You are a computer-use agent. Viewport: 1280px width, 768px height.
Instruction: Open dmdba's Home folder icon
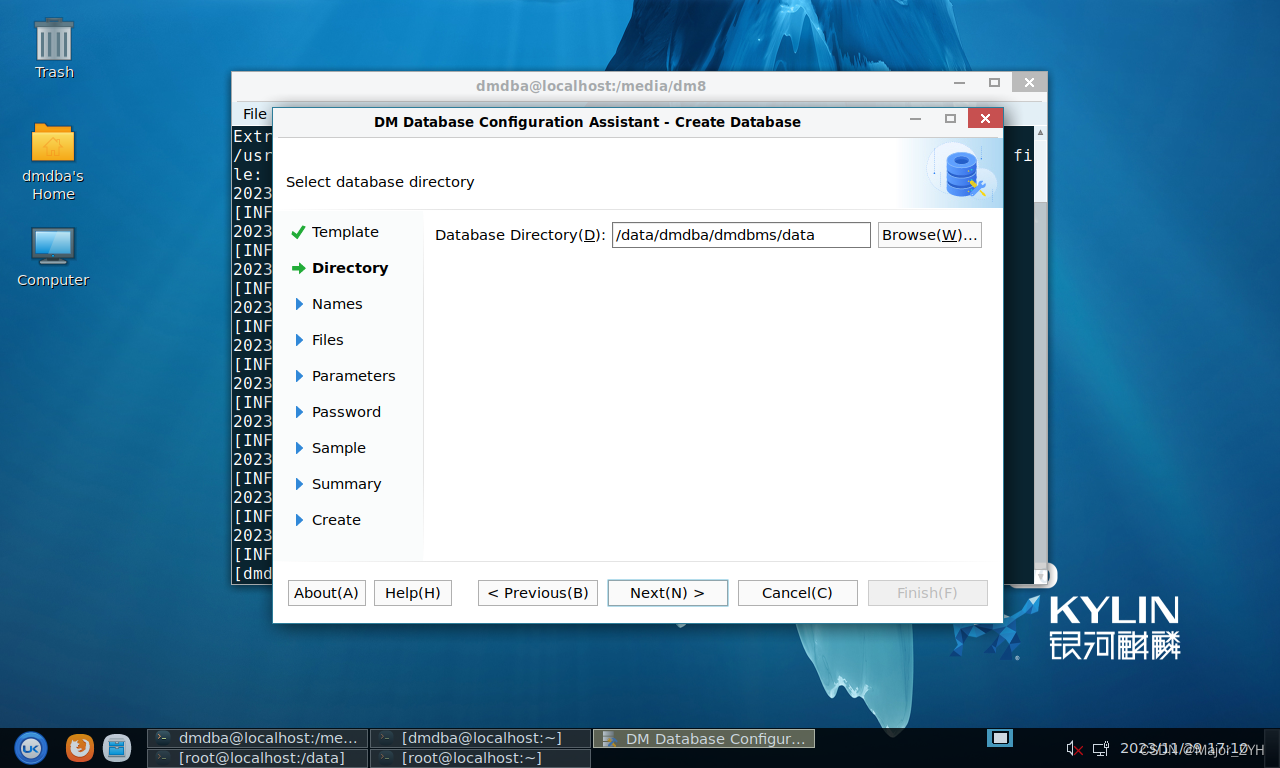tap(53, 145)
